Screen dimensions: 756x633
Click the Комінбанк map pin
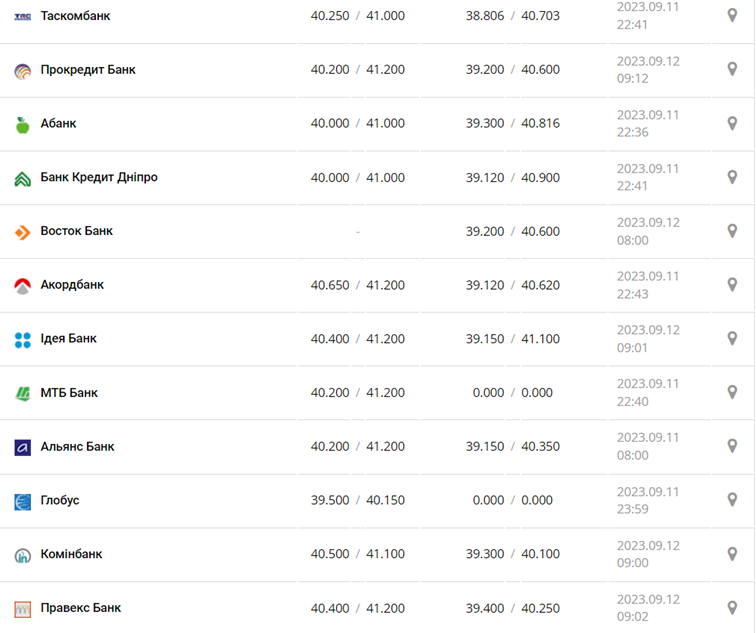(x=732, y=554)
